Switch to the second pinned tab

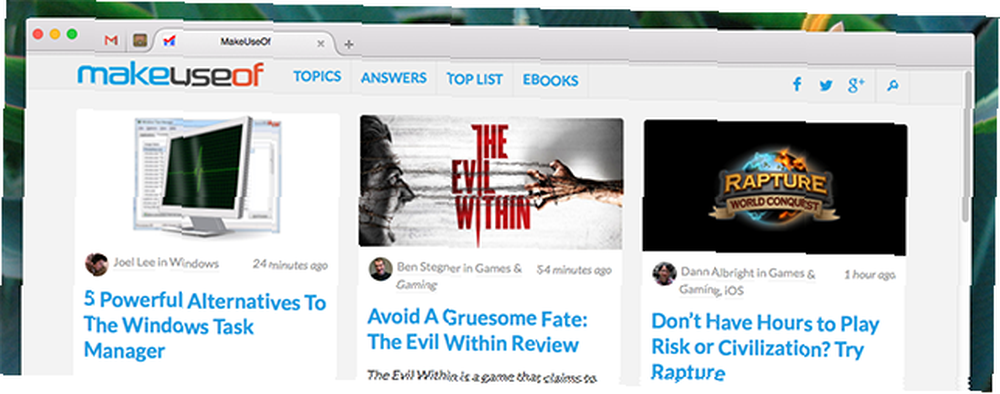[x=140, y=41]
